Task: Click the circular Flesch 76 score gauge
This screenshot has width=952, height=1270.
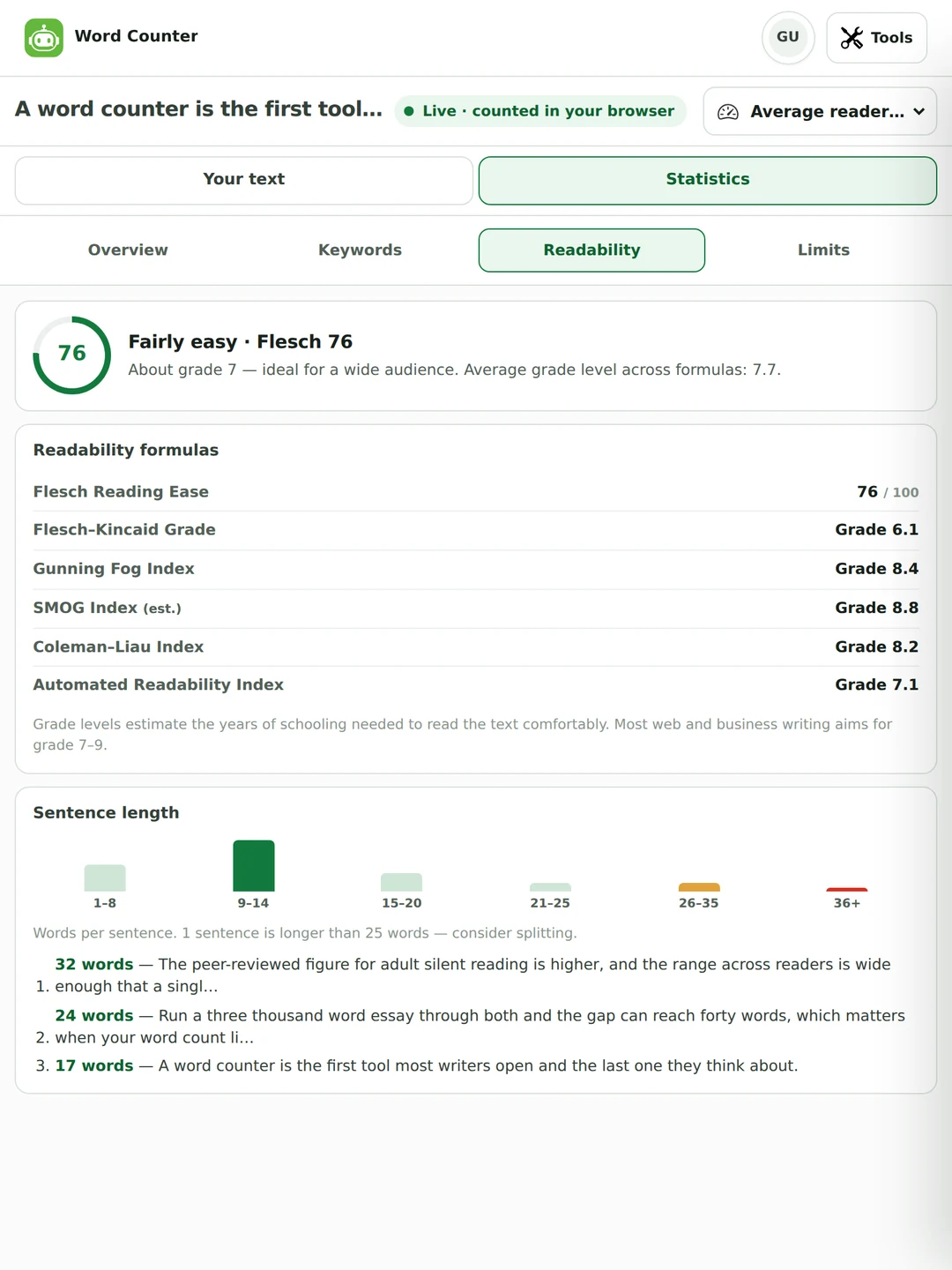Action: [x=72, y=355]
